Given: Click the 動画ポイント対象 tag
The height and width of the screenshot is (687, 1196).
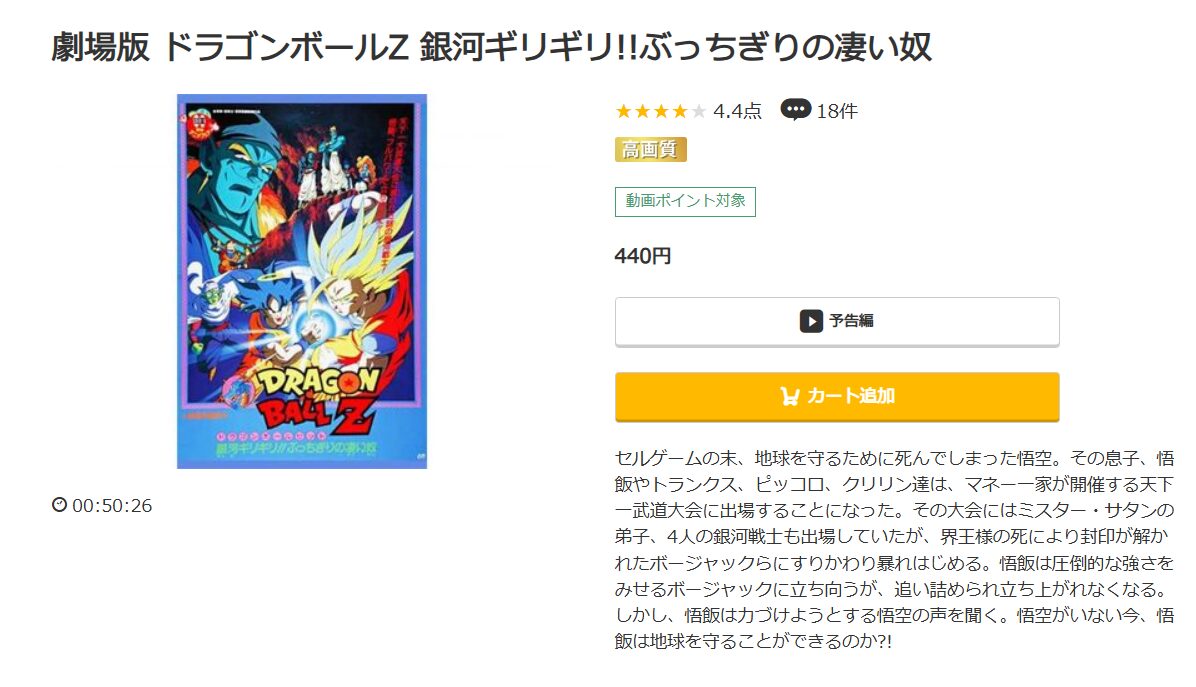Looking at the screenshot, I should click(x=685, y=201).
